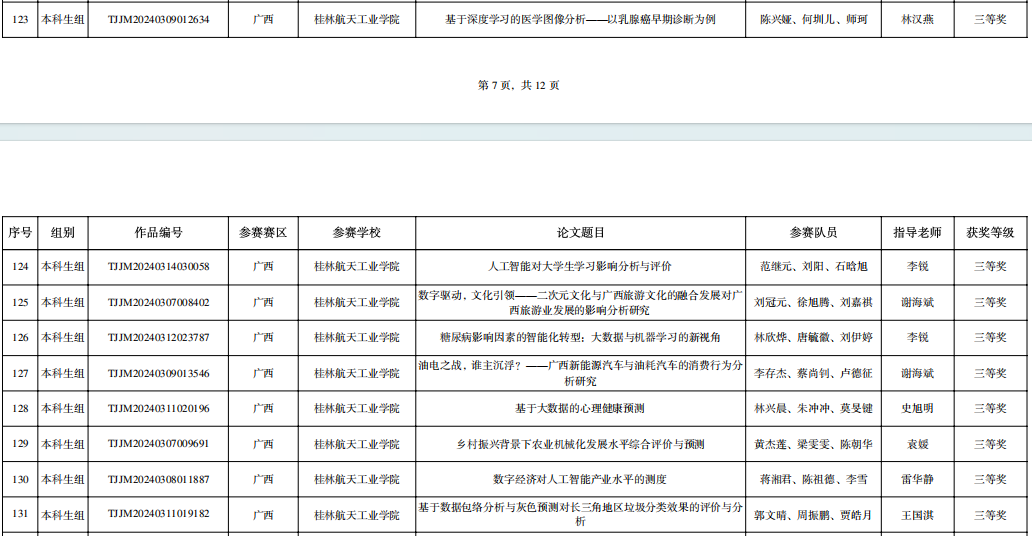Click the paper title '基于大数据的心理健康预测'
This screenshot has height=536, width=1032.
[x=580, y=408]
